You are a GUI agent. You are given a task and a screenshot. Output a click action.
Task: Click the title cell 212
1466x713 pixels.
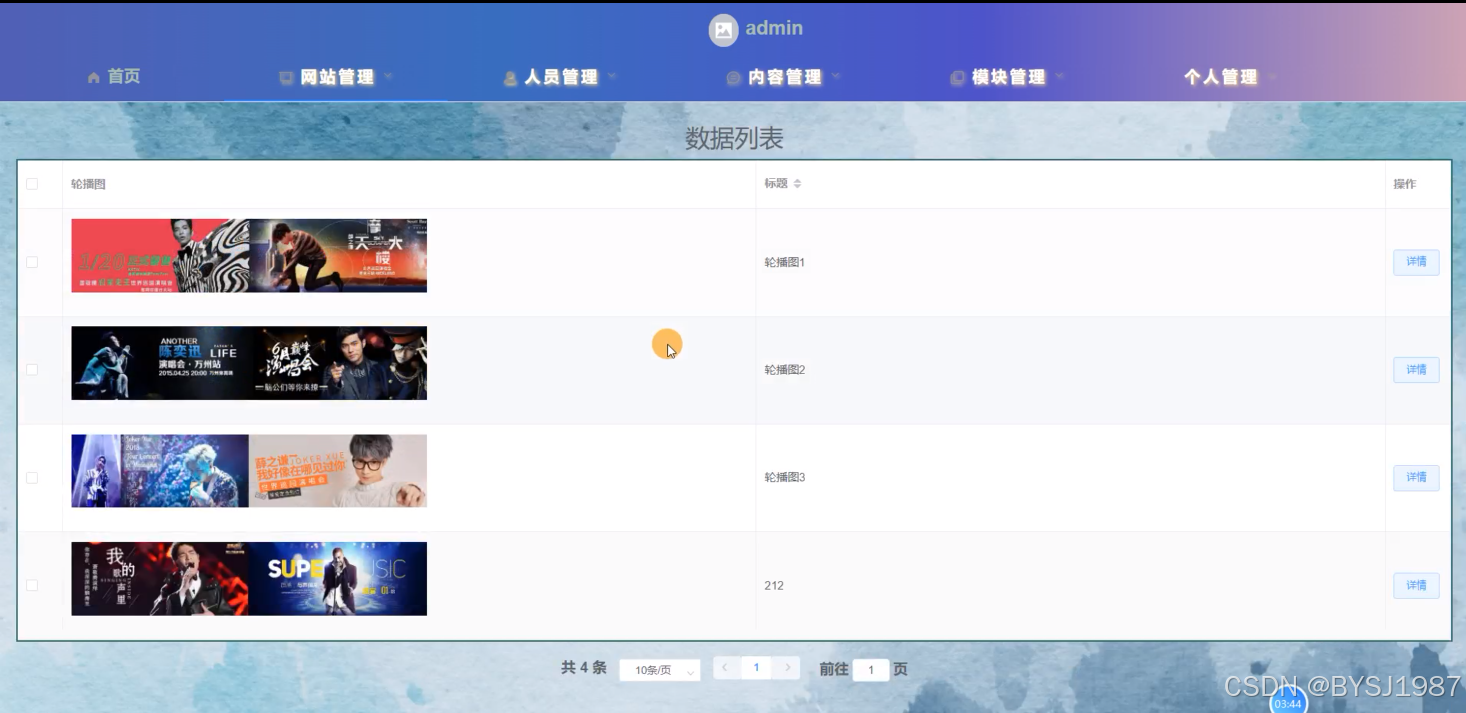(774, 586)
